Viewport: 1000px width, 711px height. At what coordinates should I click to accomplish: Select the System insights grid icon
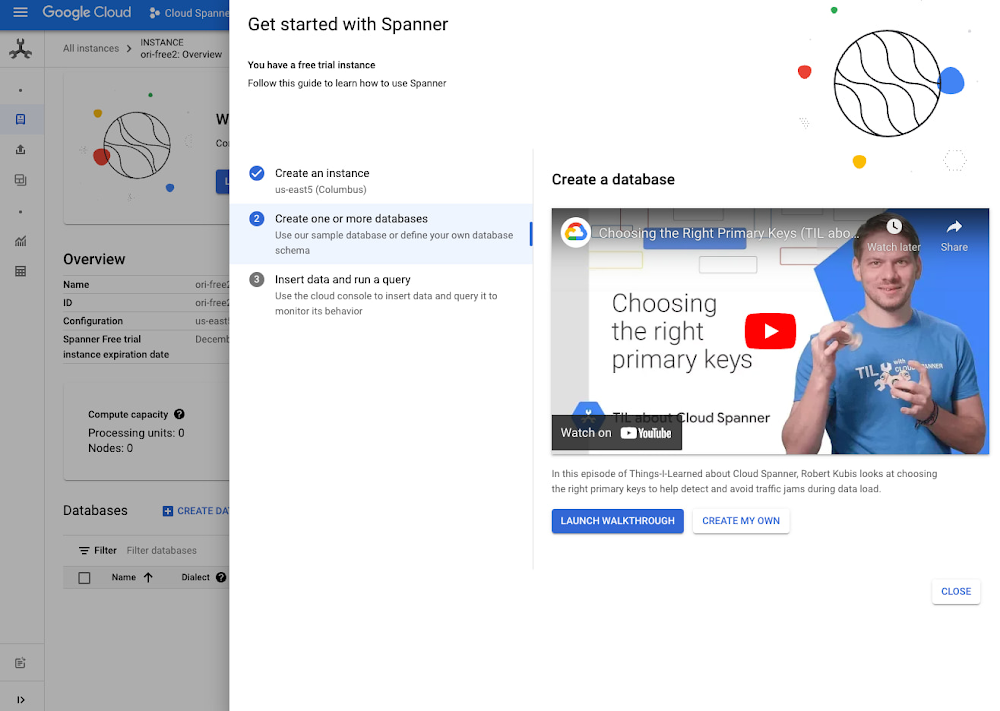(x=22, y=271)
